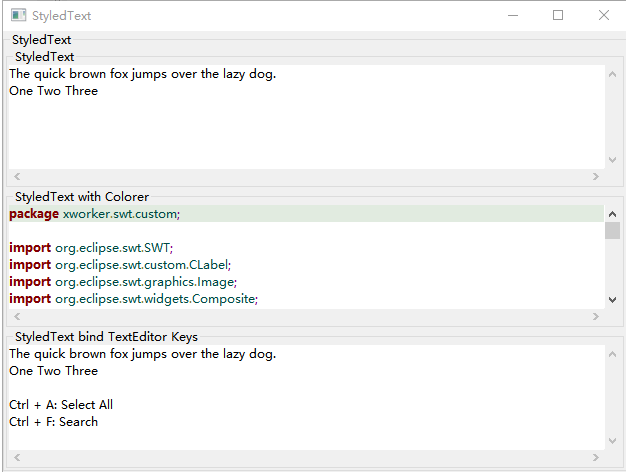The height and width of the screenshot is (472, 626).
Task: Click scroll-up arrow in the Colorer code panel
Action: coord(612,213)
